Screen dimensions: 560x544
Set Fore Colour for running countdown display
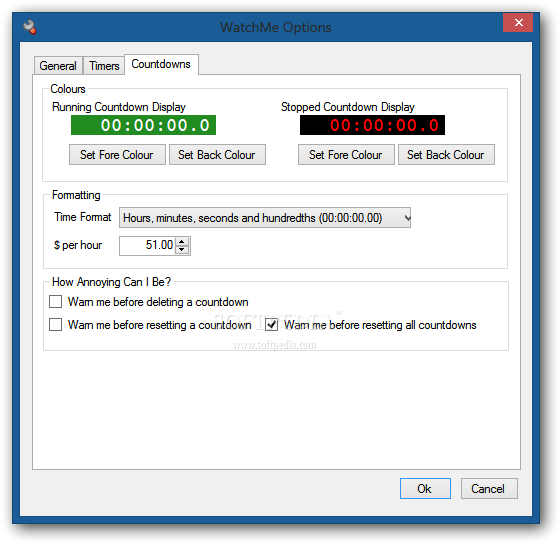[117, 155]
